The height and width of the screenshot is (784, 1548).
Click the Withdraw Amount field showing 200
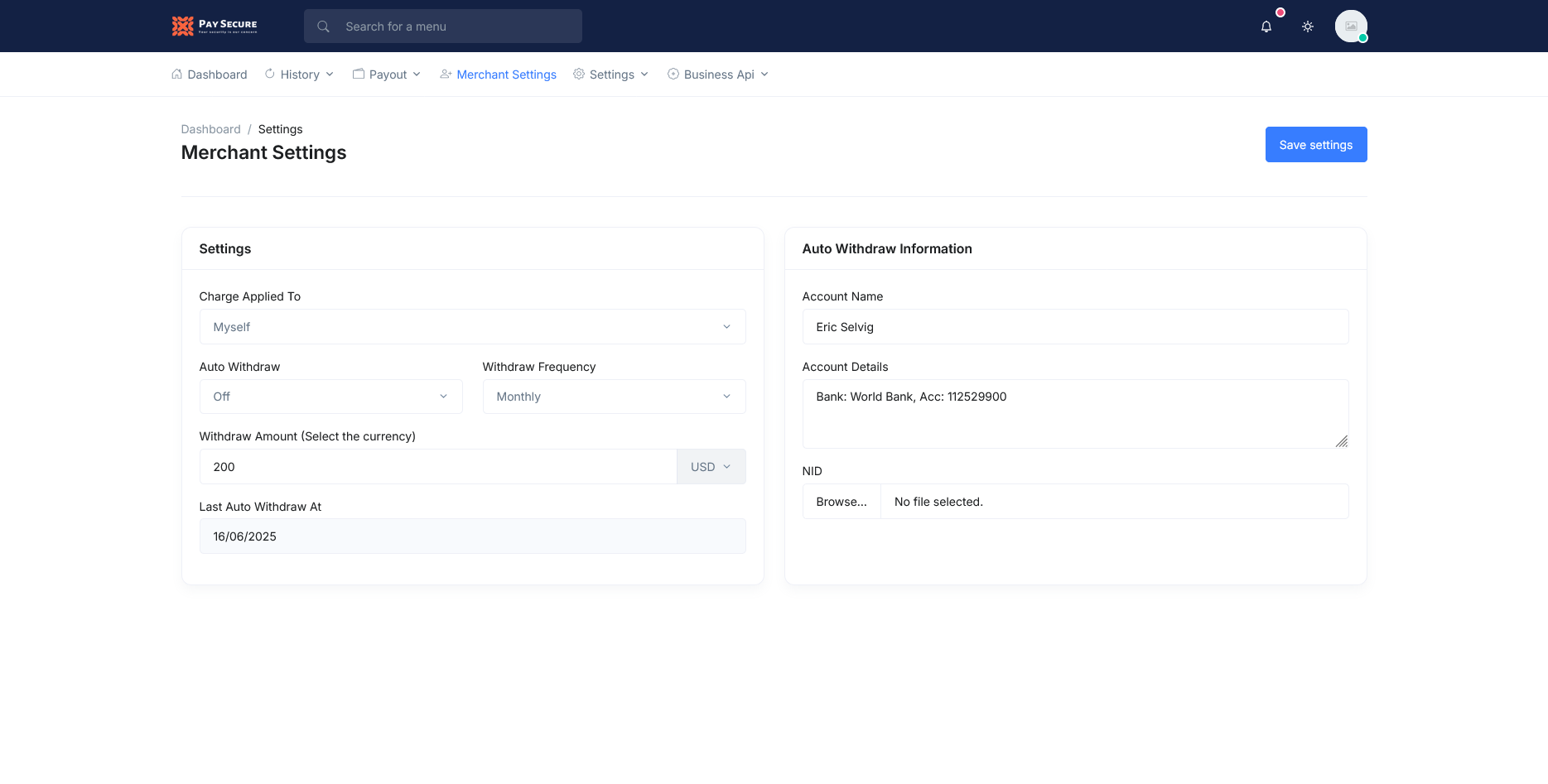coord(438,466)
